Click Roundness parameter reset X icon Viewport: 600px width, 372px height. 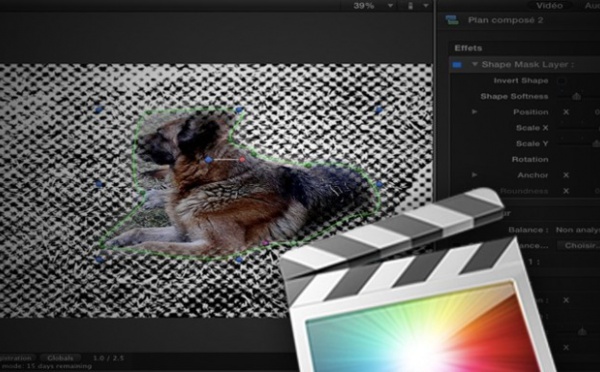coord(566,191)
